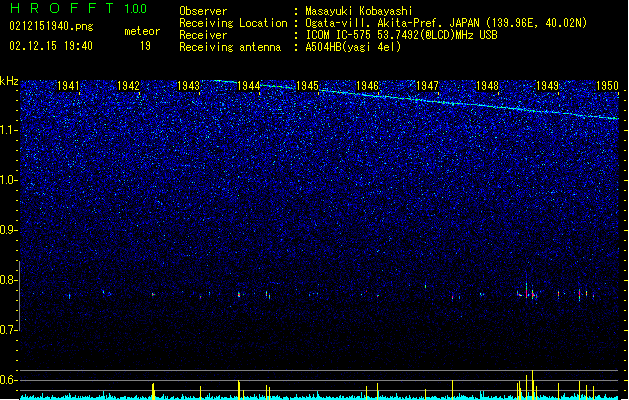Click the Receiver label
The image size is (629, 400).
(x=203, y=35)
